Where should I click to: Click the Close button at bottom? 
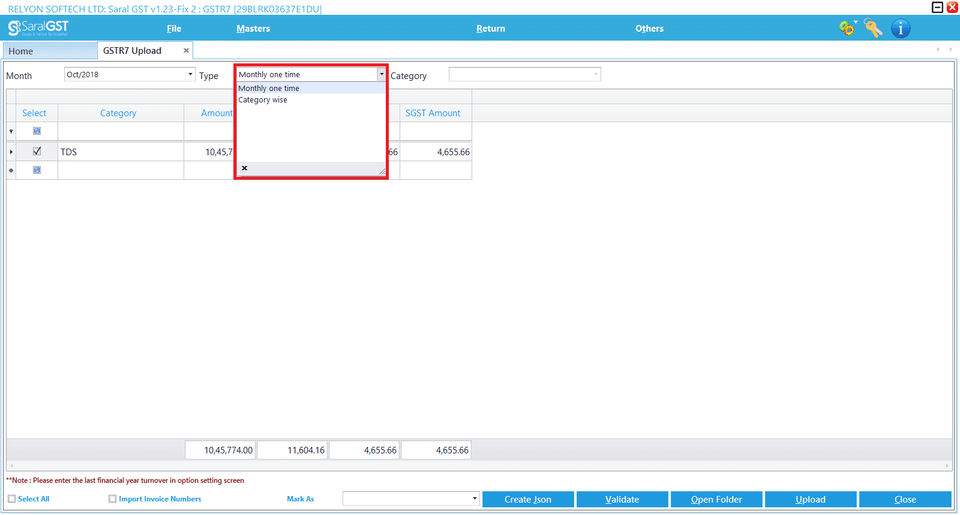pyautogui.click(x=905, y=499)
